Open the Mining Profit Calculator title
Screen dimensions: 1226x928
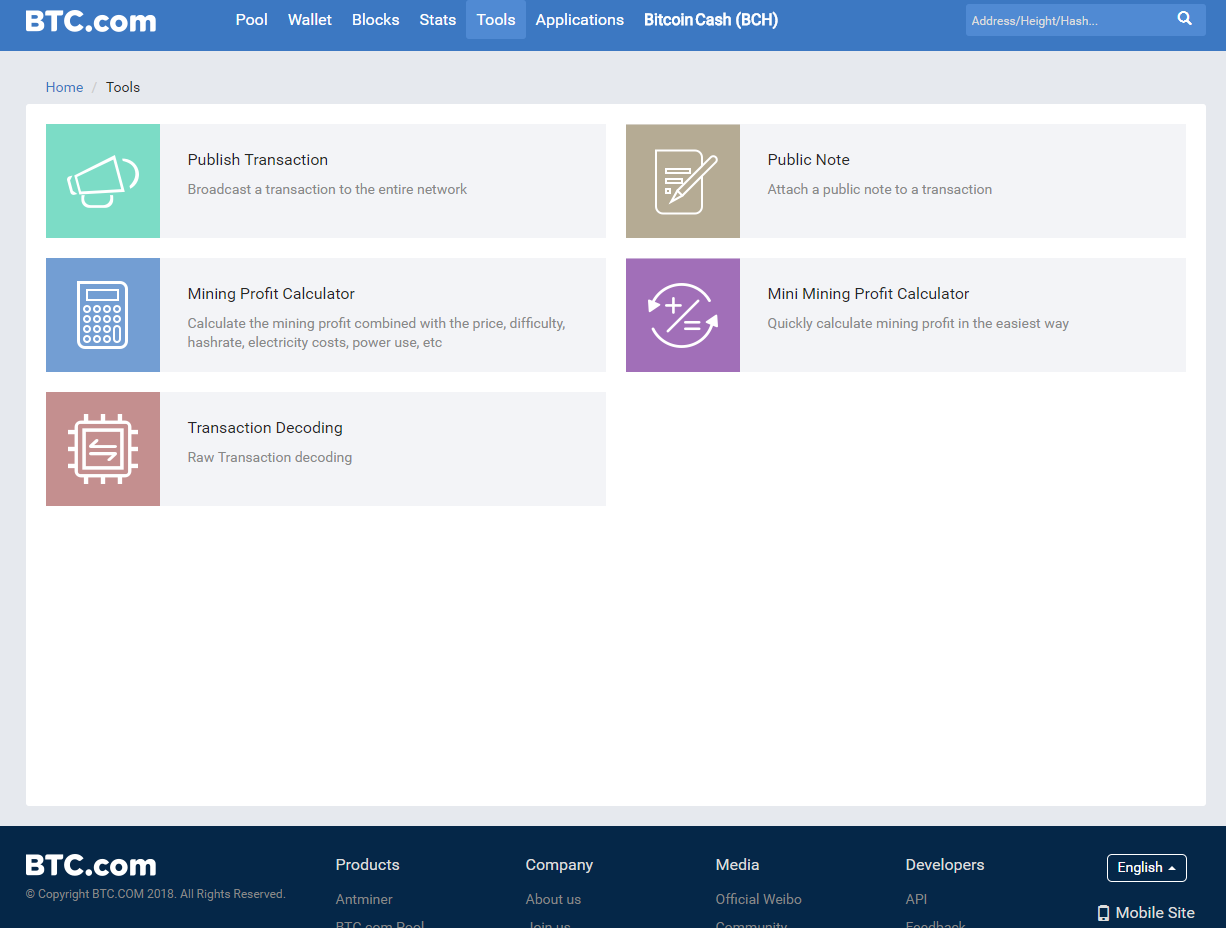click(271, 294)
